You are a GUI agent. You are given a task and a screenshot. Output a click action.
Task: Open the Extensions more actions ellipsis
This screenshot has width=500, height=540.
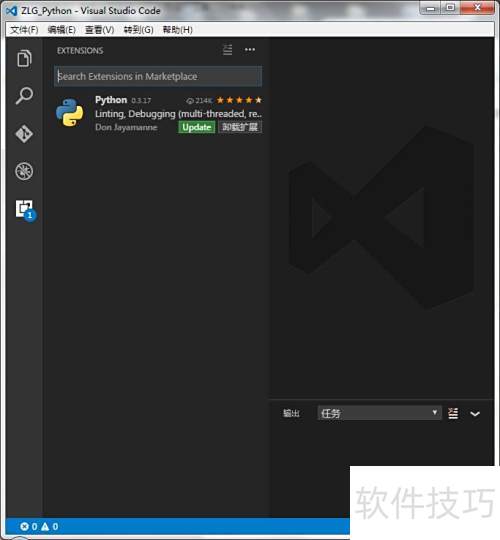[x=250, y=50]
